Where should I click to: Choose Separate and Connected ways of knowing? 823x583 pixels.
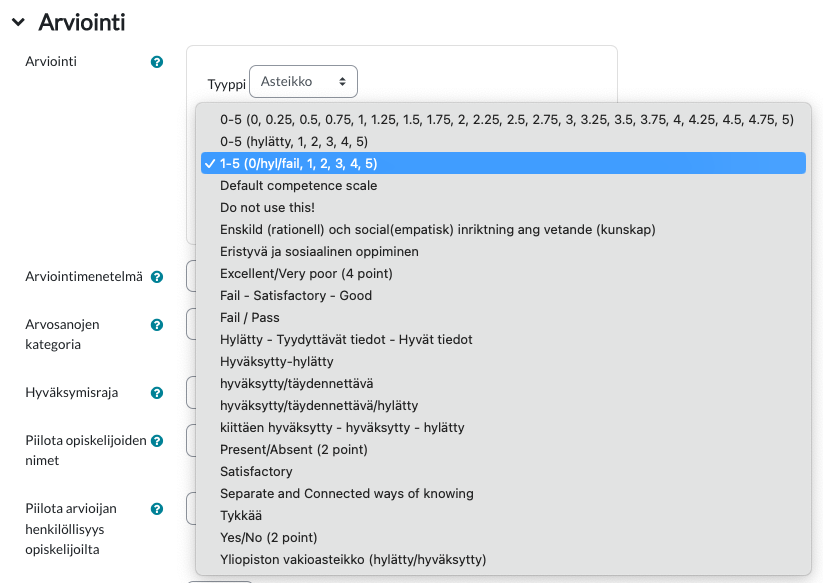point(503,493)
